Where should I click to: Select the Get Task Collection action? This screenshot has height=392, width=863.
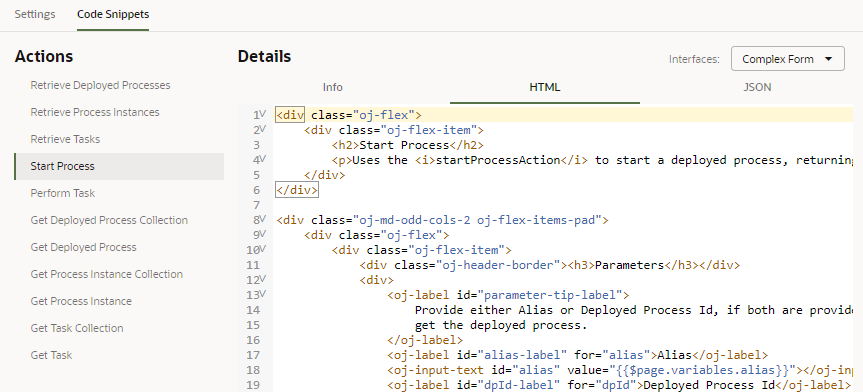click(x=77, y=328)
